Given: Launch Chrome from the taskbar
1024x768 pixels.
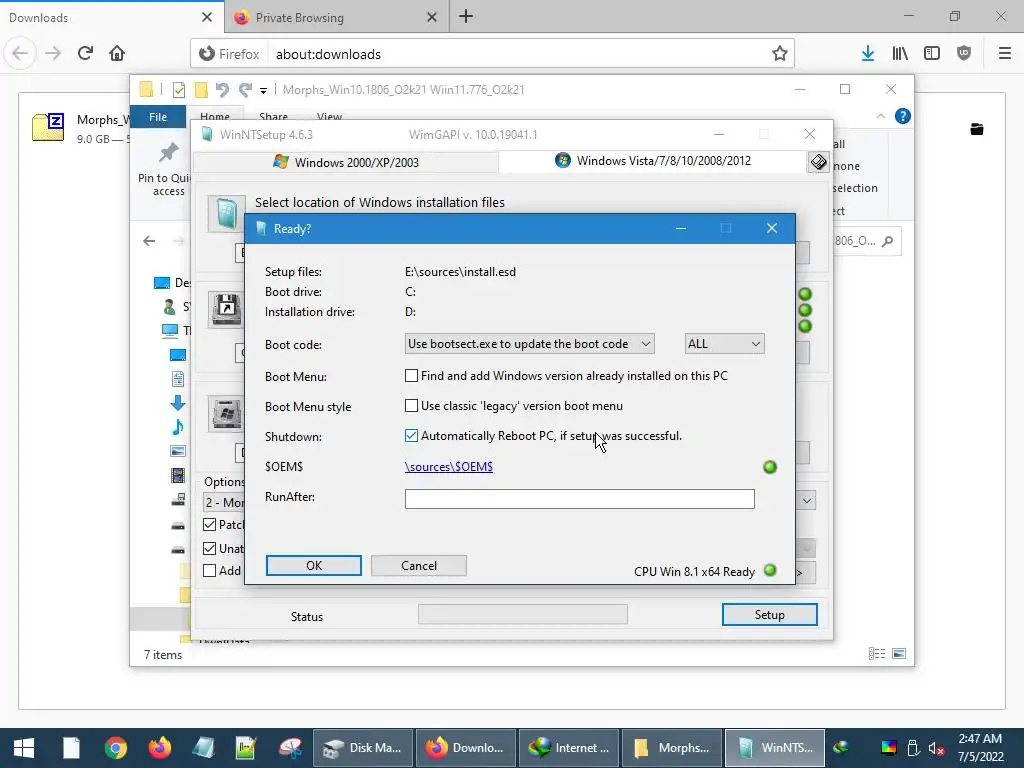Looking at the screenshot, I should coord(116,748).
